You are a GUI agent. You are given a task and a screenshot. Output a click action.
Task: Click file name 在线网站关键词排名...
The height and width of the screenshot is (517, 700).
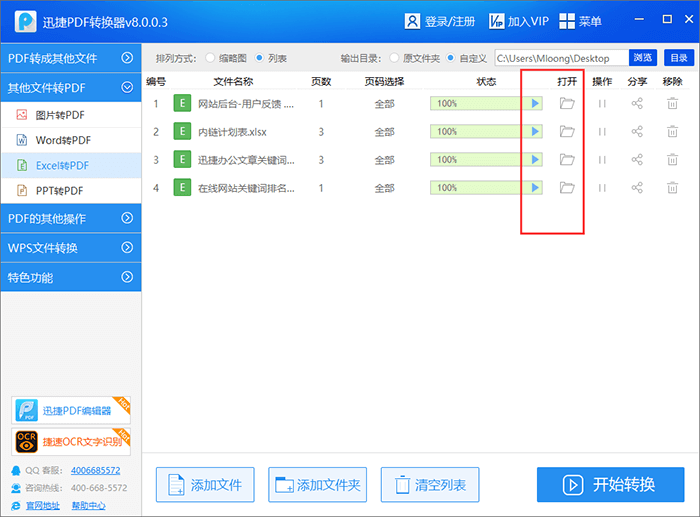coord(246,188)
